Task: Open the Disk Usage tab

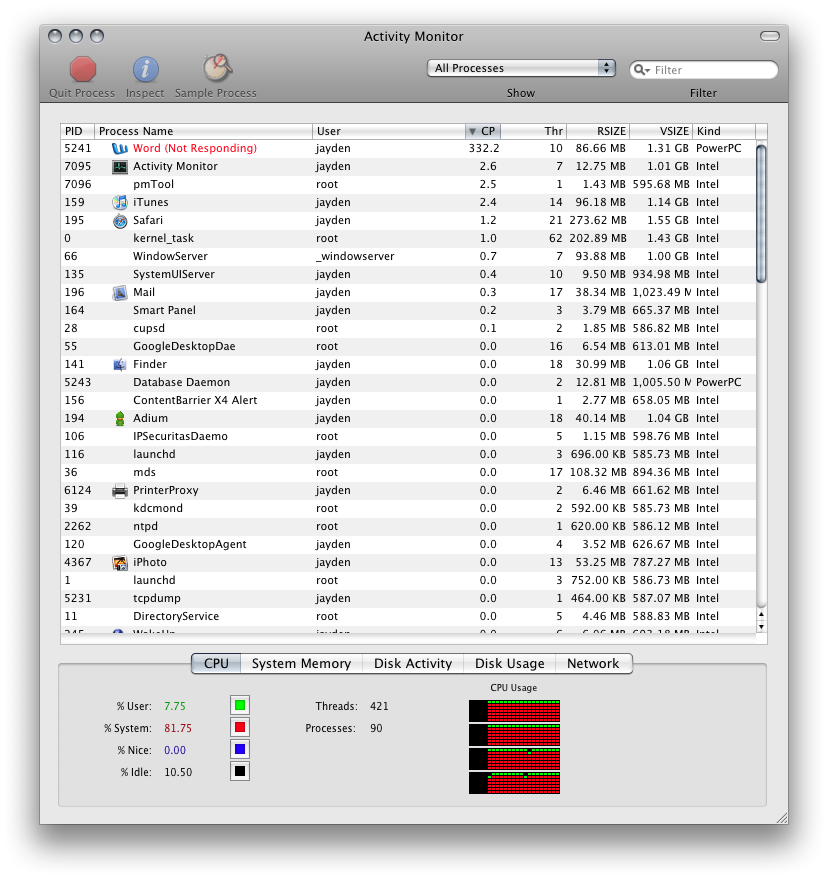Action: [509, 663]
